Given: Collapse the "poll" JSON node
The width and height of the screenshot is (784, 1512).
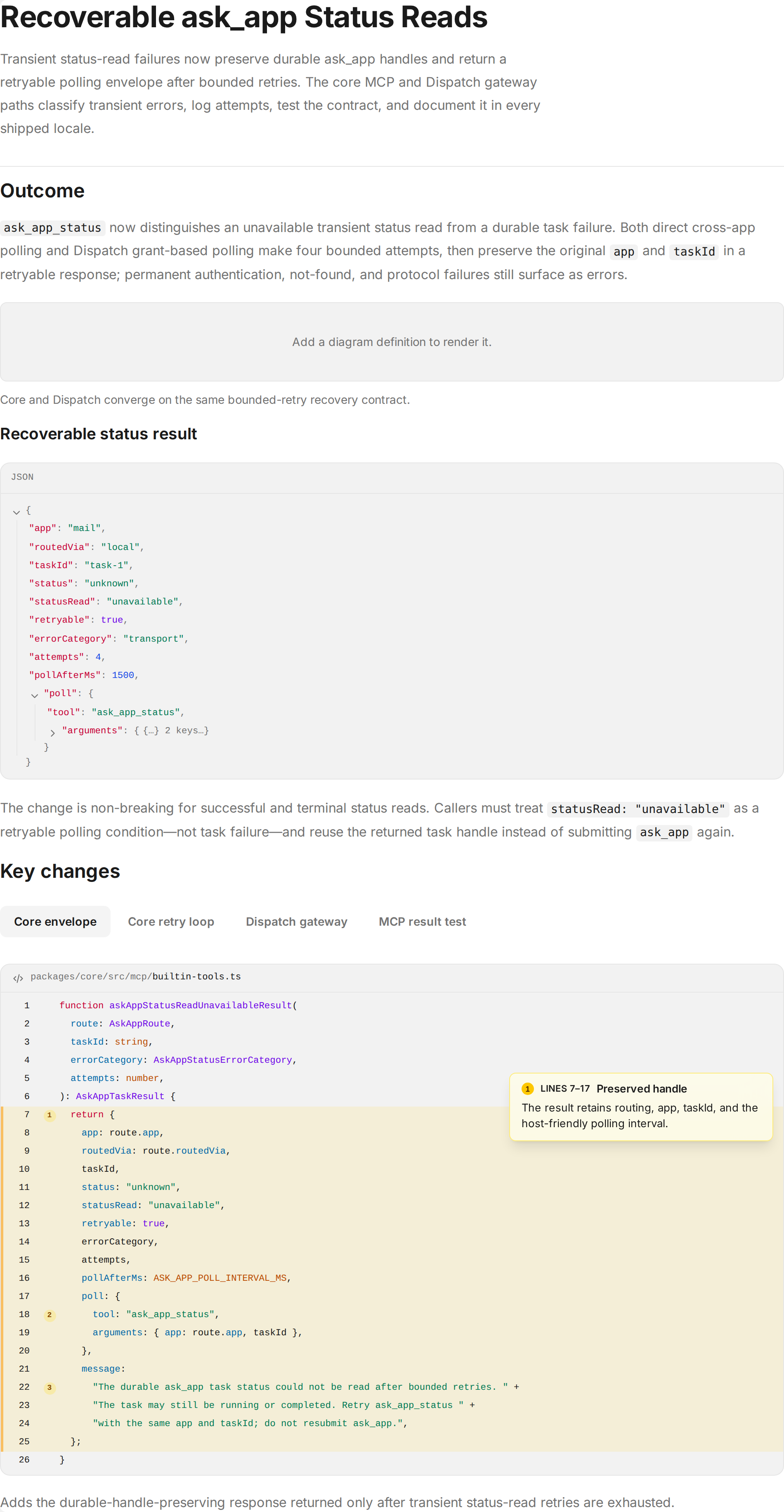Looking at the screenshot, I should pos(35,695).
